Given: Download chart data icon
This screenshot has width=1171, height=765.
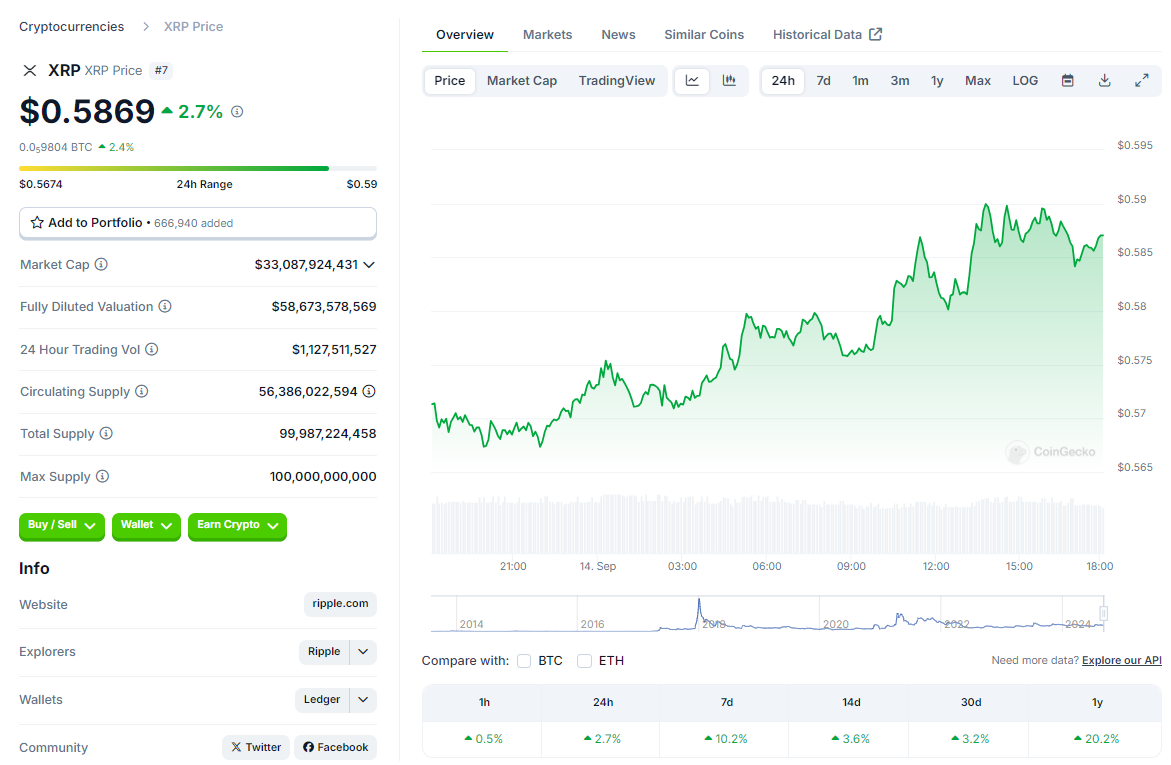Looking at the screenshot, I should [1105, 81].
